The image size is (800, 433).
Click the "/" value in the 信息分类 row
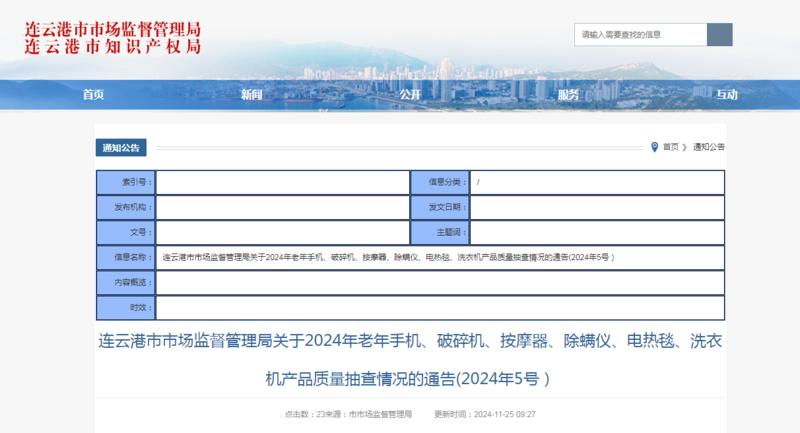coord(478,182)
